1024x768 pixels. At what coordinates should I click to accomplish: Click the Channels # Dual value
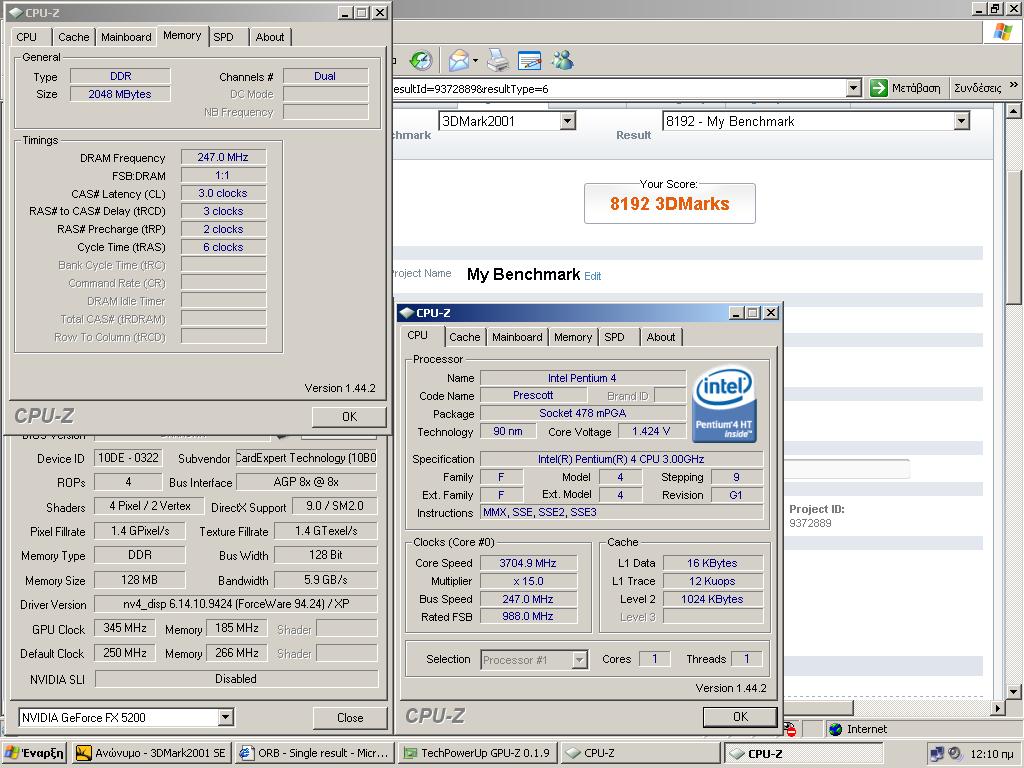tap(325, 76)
